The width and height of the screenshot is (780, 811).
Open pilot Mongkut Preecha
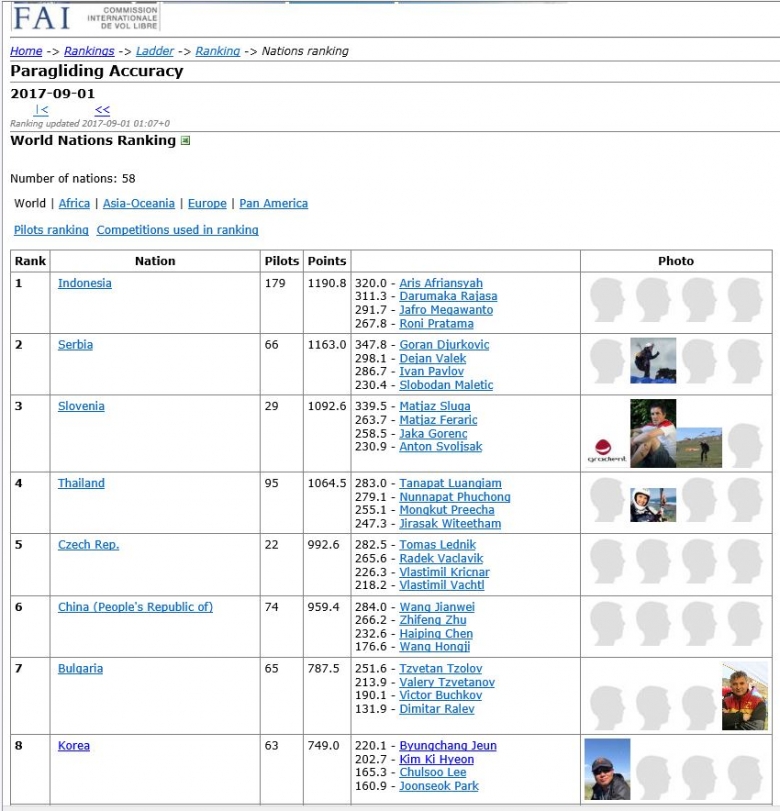[447, 509]
